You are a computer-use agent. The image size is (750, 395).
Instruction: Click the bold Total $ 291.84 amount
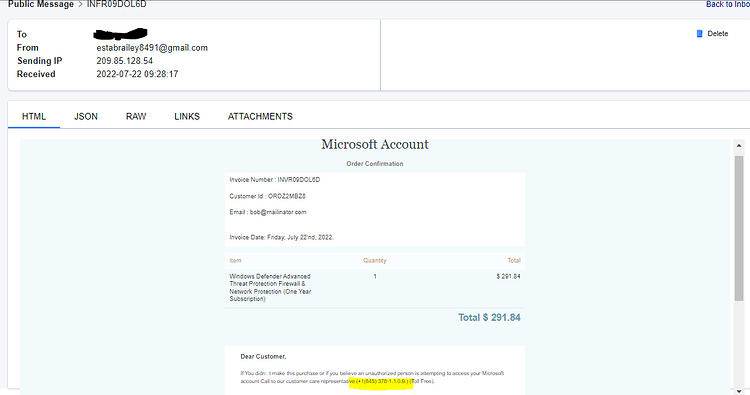click(x=489, y=318)
